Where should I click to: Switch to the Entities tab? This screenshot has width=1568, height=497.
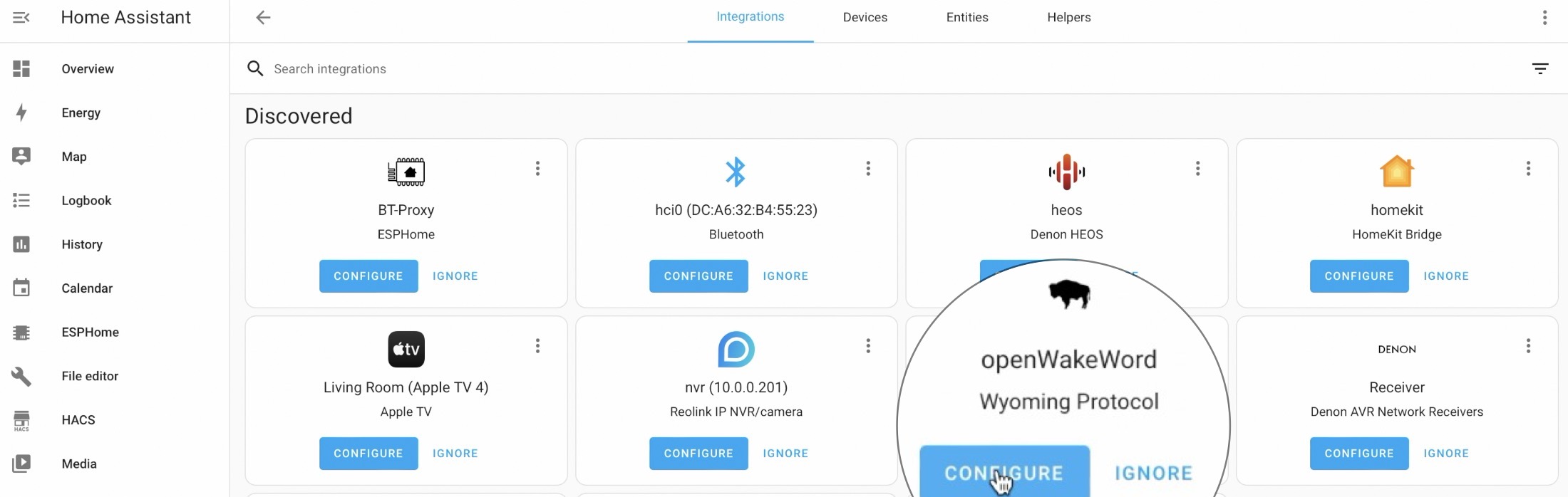click(x=967, y=17)
